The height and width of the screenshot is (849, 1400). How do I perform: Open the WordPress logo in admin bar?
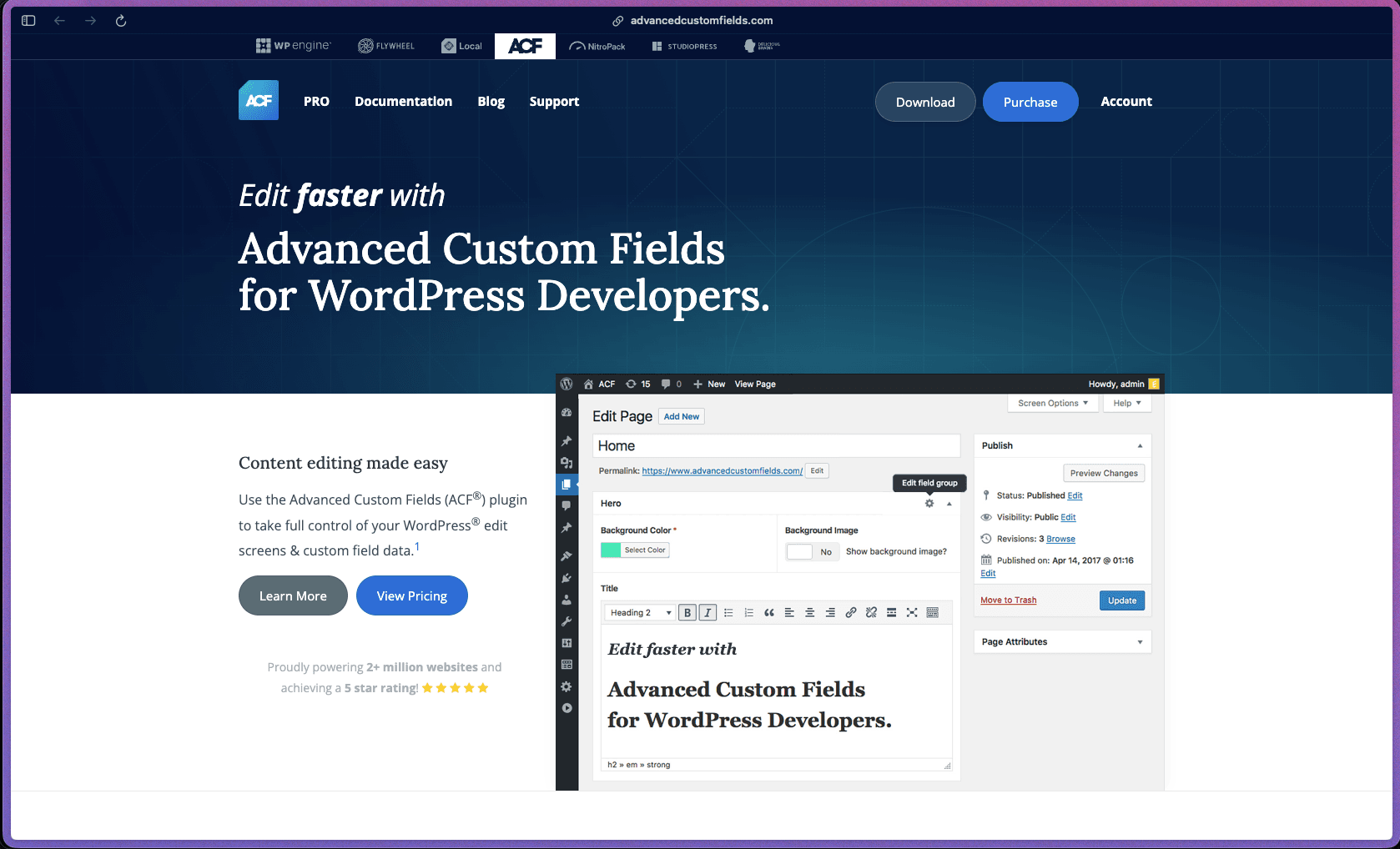point(567,384)
